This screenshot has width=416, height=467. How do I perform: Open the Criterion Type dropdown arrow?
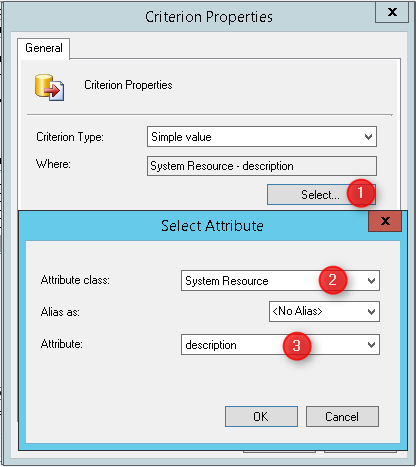point(368,137)
